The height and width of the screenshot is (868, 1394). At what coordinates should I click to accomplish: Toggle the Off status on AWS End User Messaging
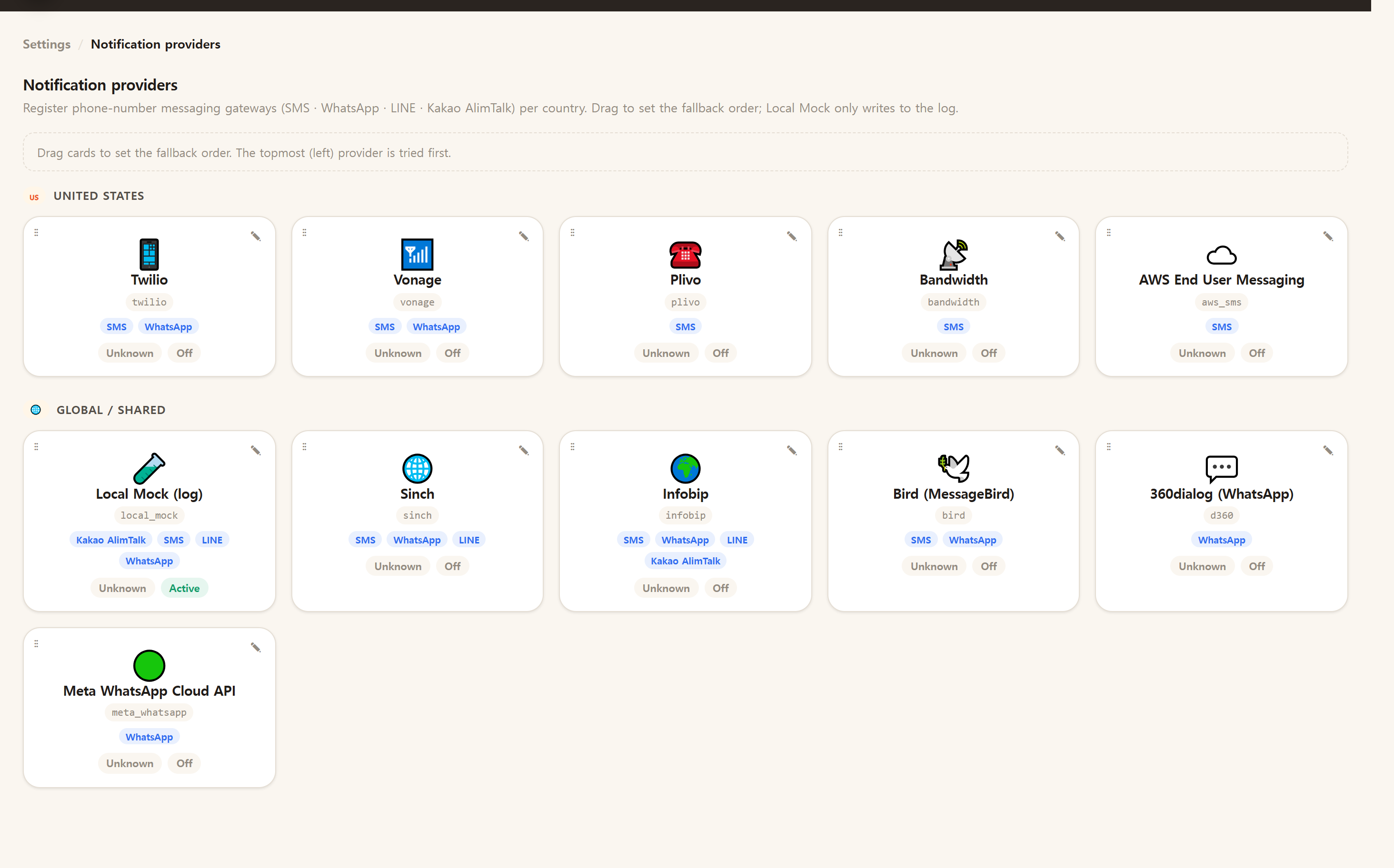[1257, 353]
